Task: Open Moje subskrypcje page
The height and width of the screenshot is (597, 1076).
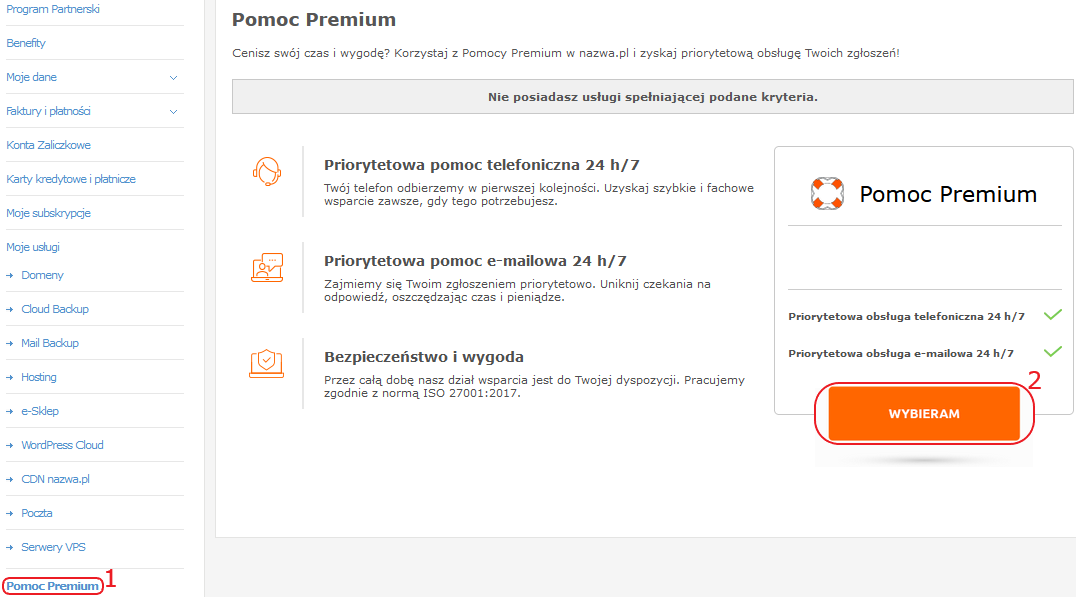Action: [x=49, y=213]
